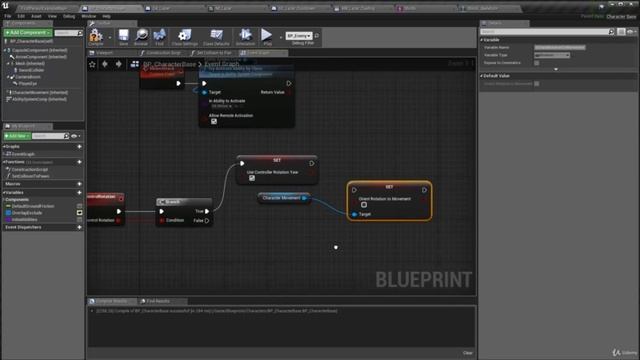Viewport: 640px width, 360px height.
Task: Toggle Orient Rotation to Movement checkbox on SET node
Action: click(x=364, y=205)
